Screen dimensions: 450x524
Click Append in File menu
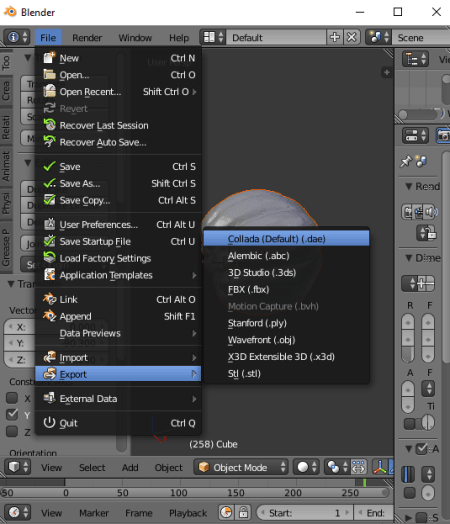pyautogui.click(x=118, y=316)
